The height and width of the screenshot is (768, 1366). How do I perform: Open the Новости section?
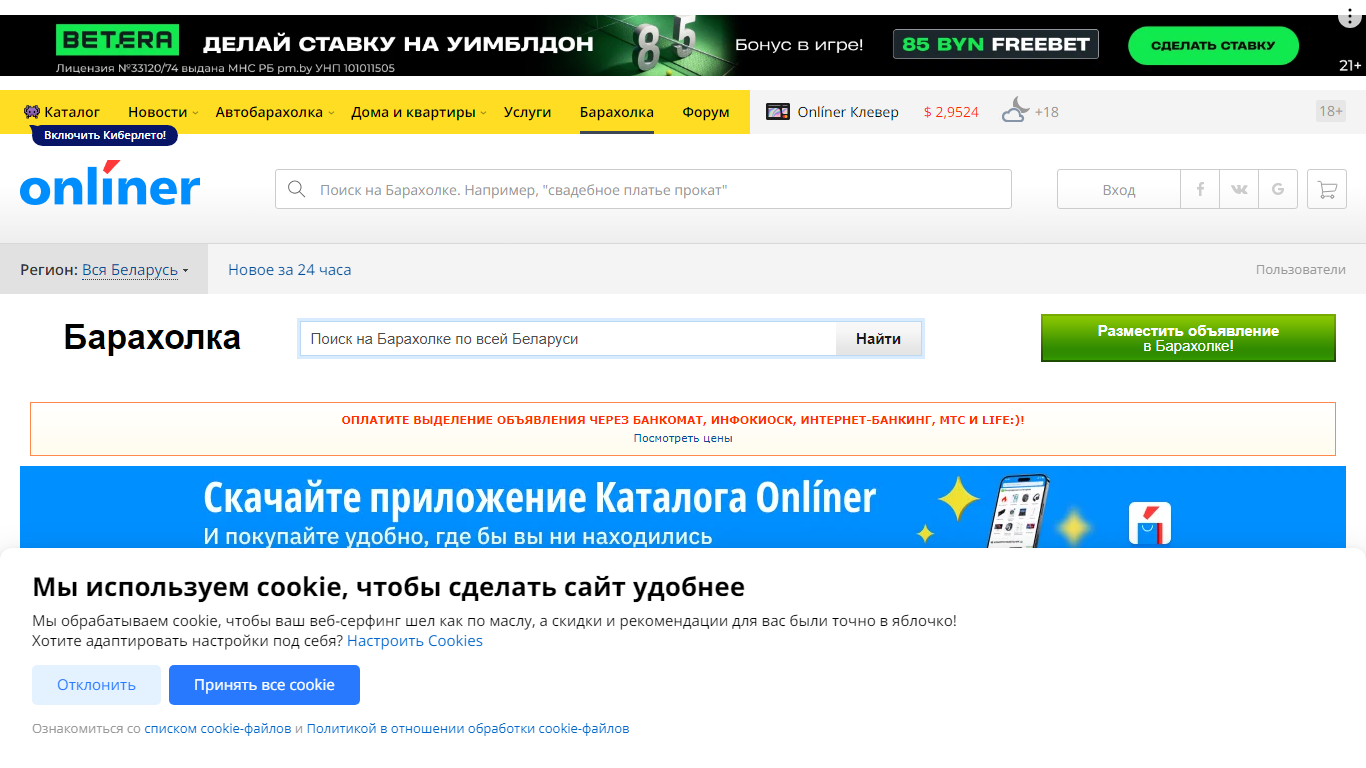pos(157,112)
